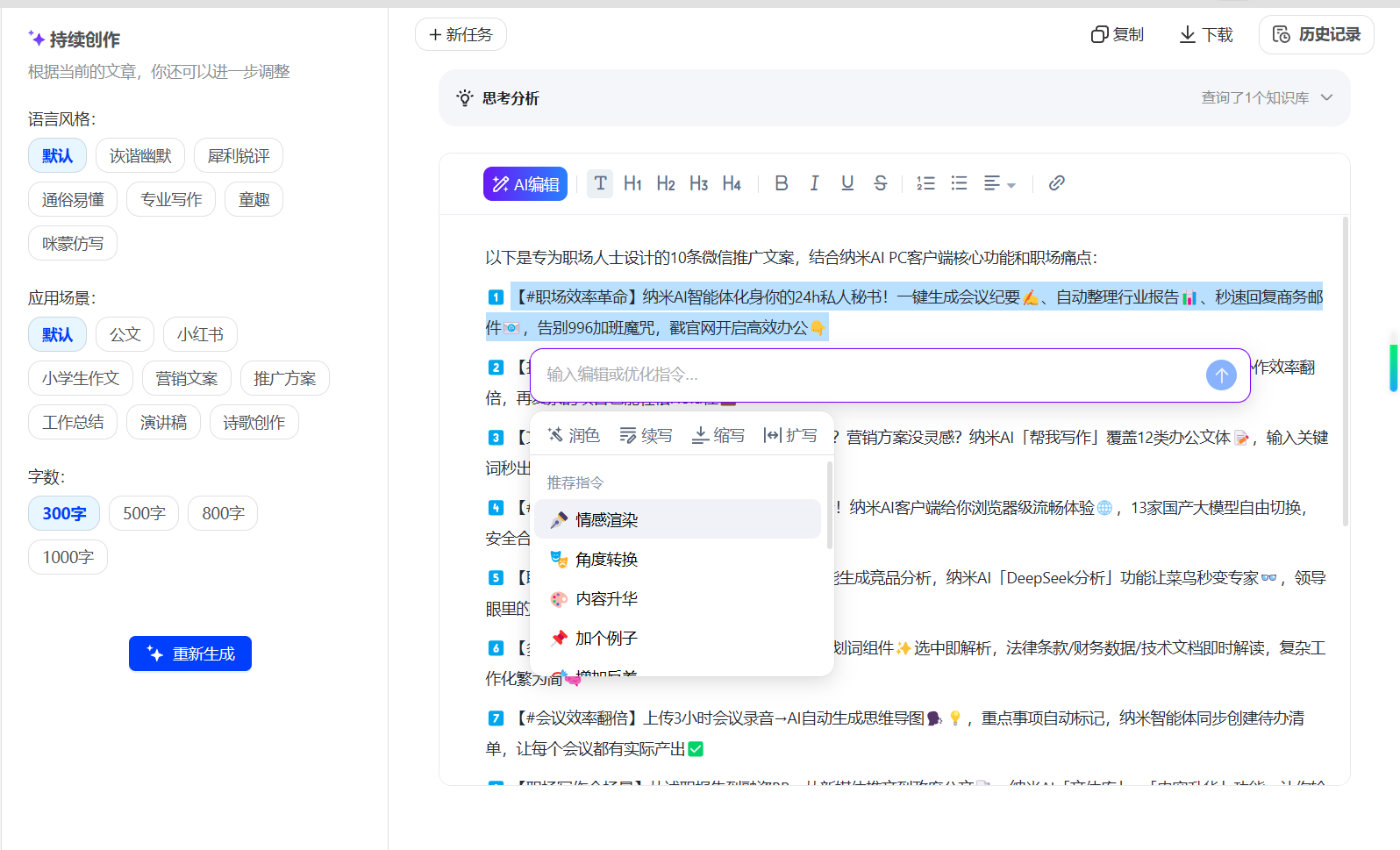
Task: Click the 复制 copy button
Action: click(1118, 35)
